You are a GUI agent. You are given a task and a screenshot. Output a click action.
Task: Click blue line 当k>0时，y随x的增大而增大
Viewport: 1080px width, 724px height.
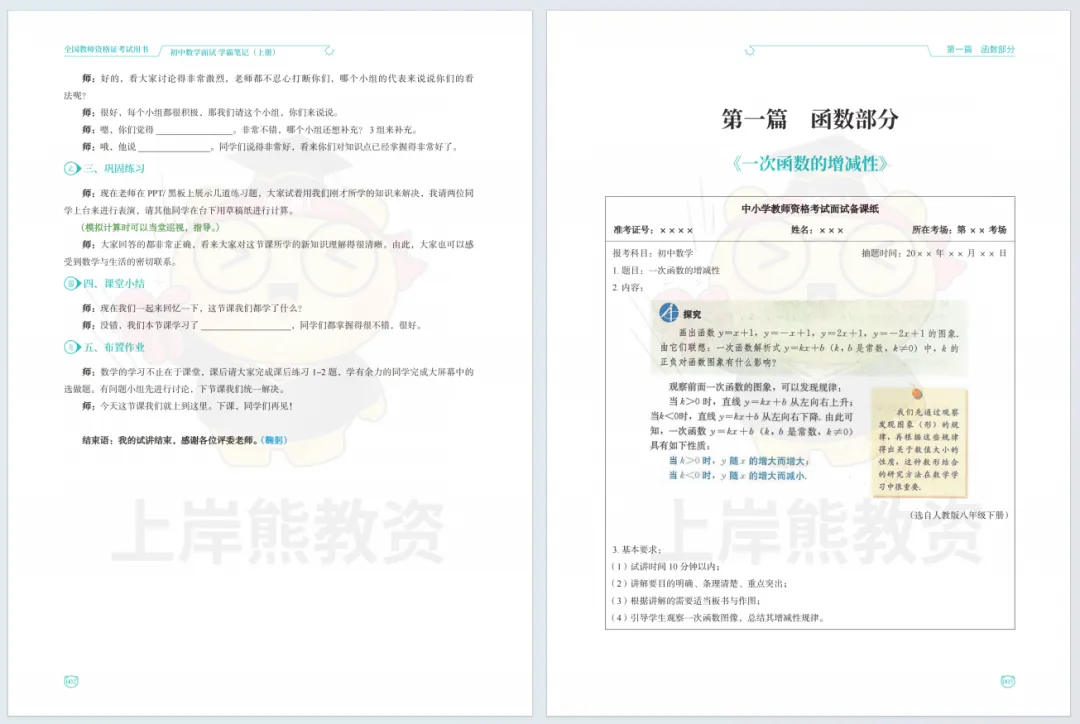point(738,461)
